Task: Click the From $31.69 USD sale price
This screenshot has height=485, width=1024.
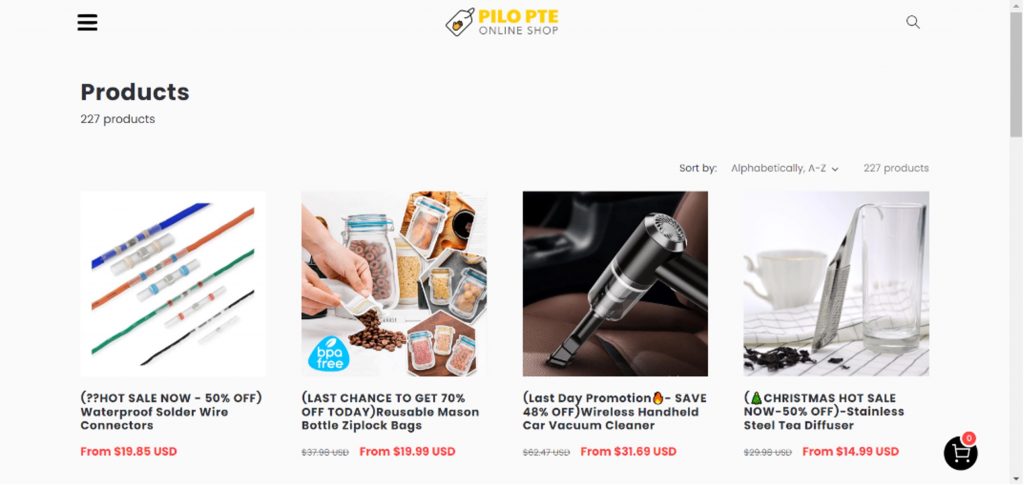Action: coord(628,451)
